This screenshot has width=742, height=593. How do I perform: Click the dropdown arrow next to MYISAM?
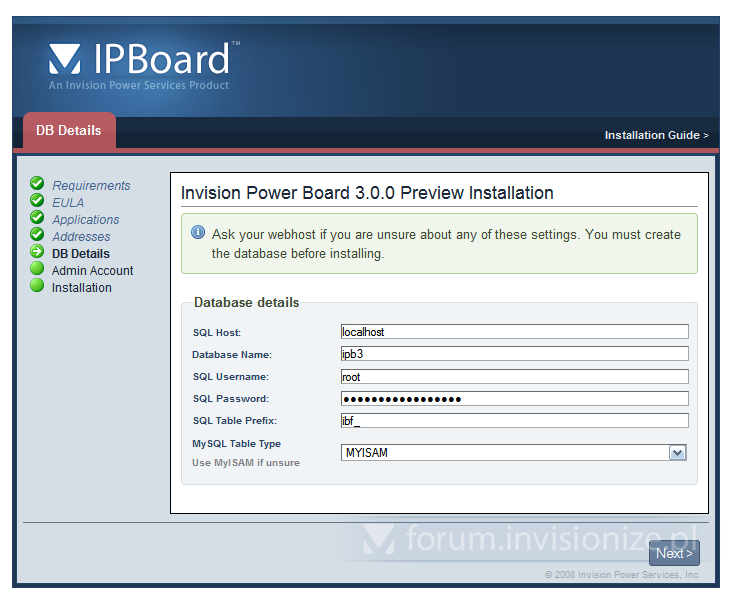677,453
